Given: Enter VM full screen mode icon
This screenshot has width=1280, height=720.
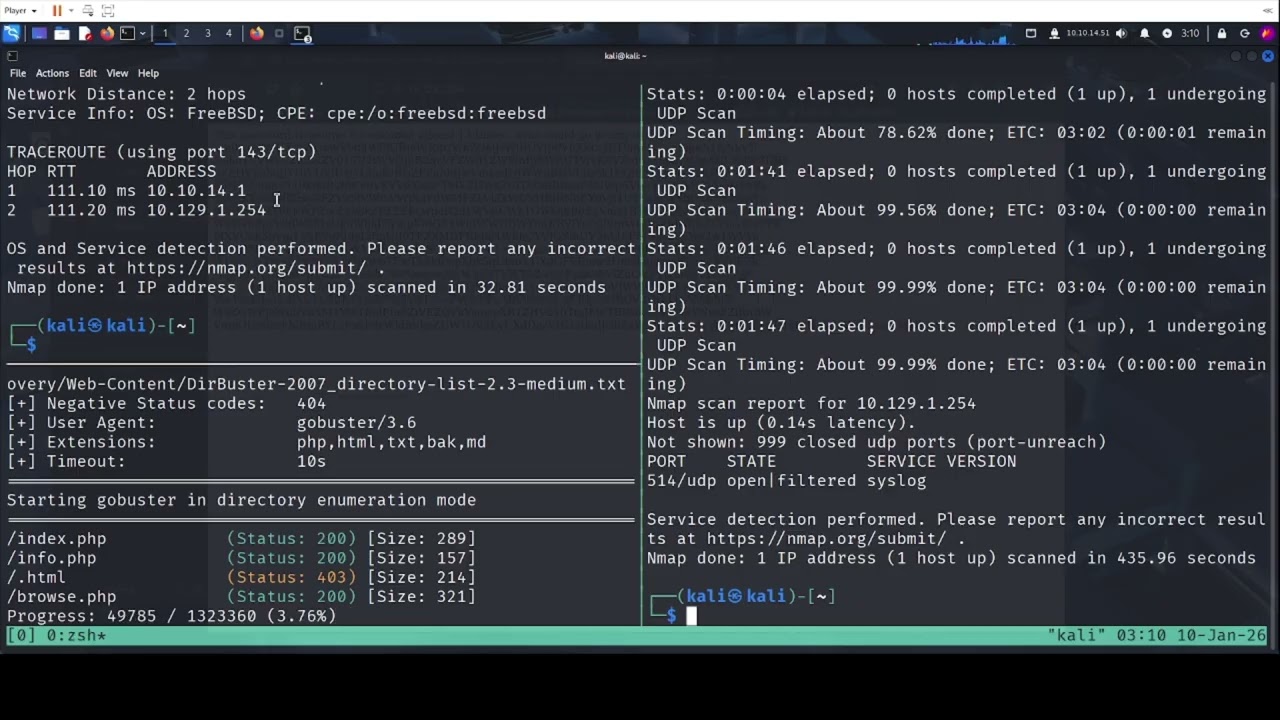Looking at the screenshot, I should pos(108,10).
